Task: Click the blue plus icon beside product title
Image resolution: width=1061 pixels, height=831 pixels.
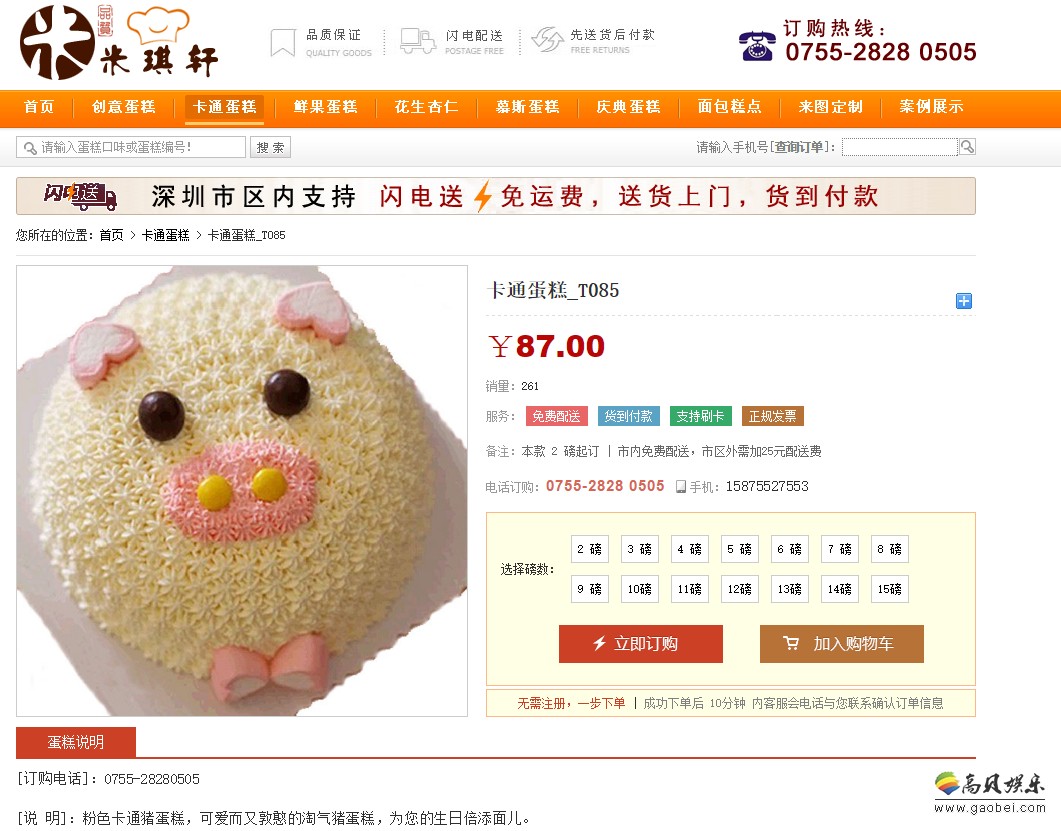Action: pyautogui.click(x=964, y=301)
